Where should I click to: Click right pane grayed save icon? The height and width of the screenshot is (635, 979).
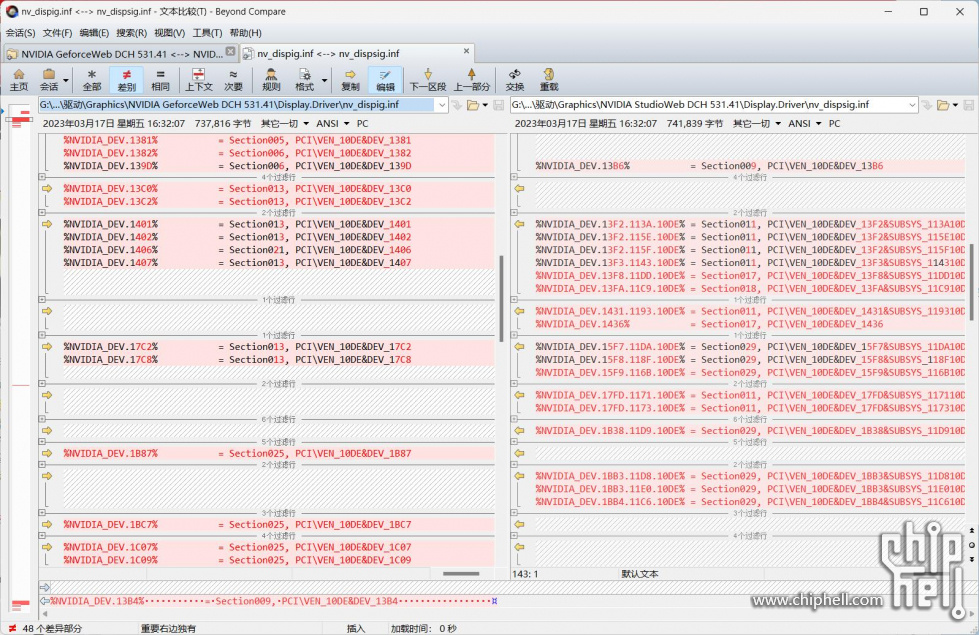pos(968,105)
